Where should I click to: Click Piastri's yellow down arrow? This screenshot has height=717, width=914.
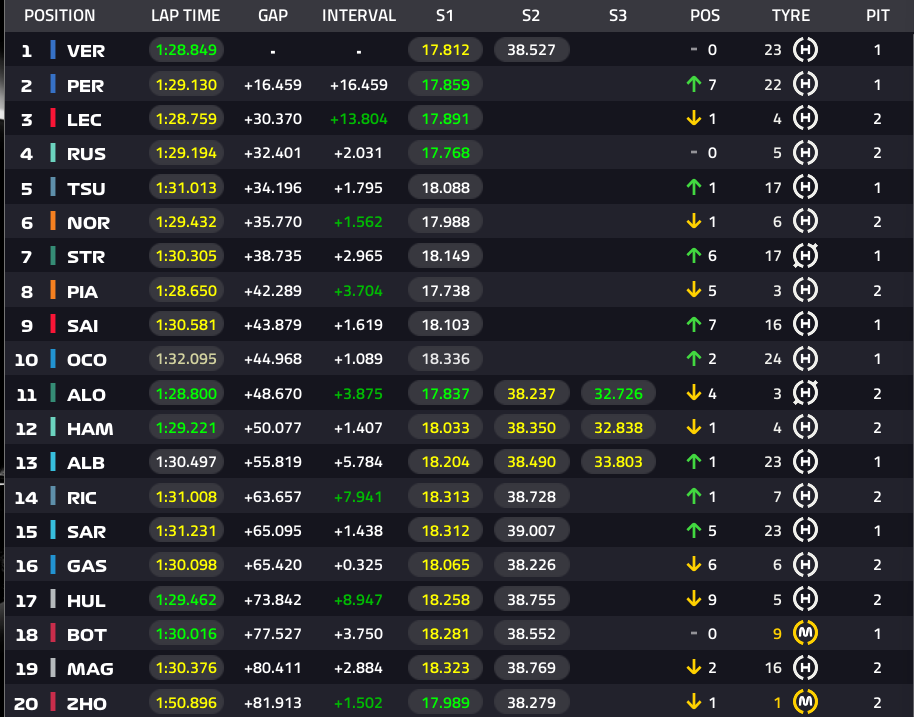click(694, 290)
